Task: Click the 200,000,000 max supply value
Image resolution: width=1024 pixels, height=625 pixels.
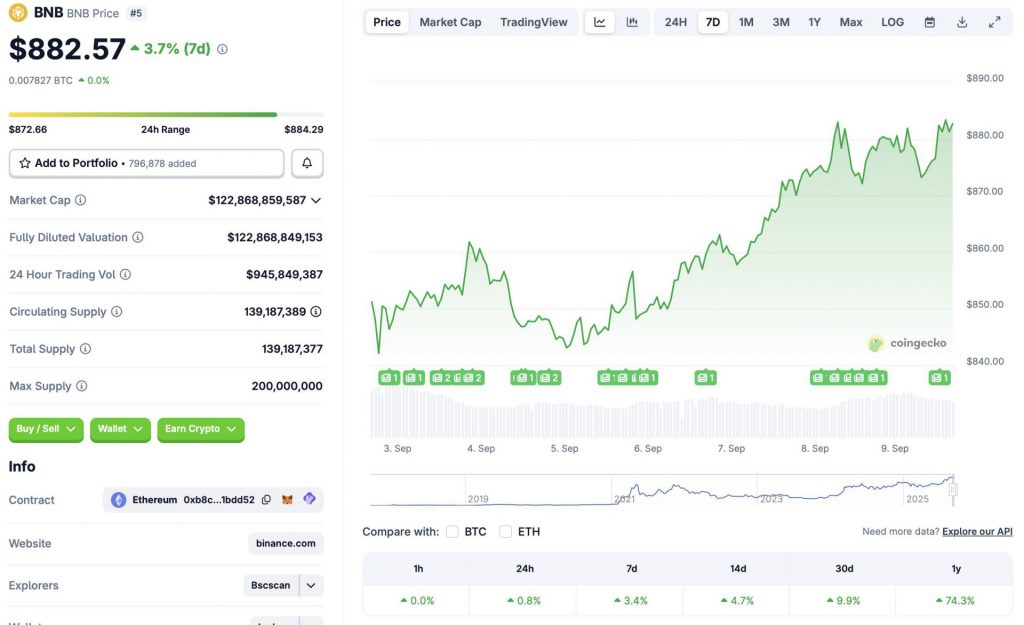Action: [287, 387]
